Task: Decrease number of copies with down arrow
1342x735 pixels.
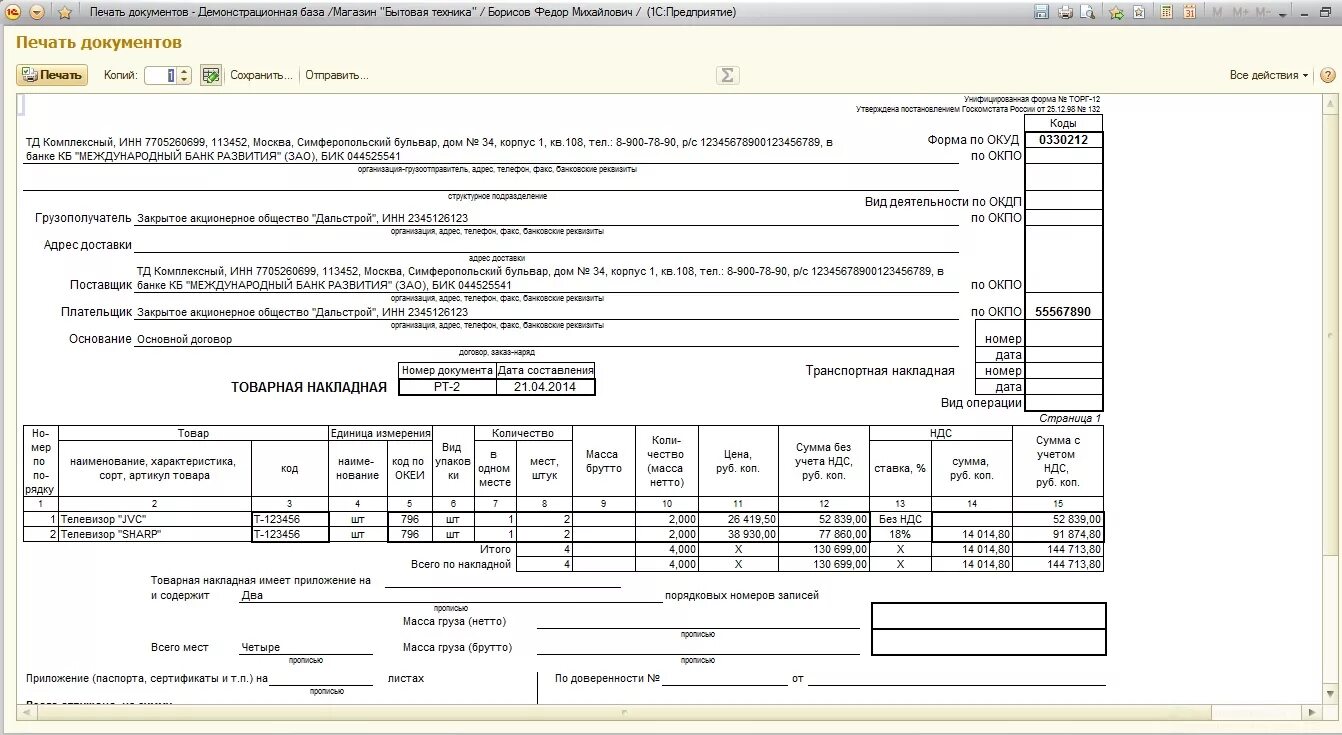Action: pos(185,80)
